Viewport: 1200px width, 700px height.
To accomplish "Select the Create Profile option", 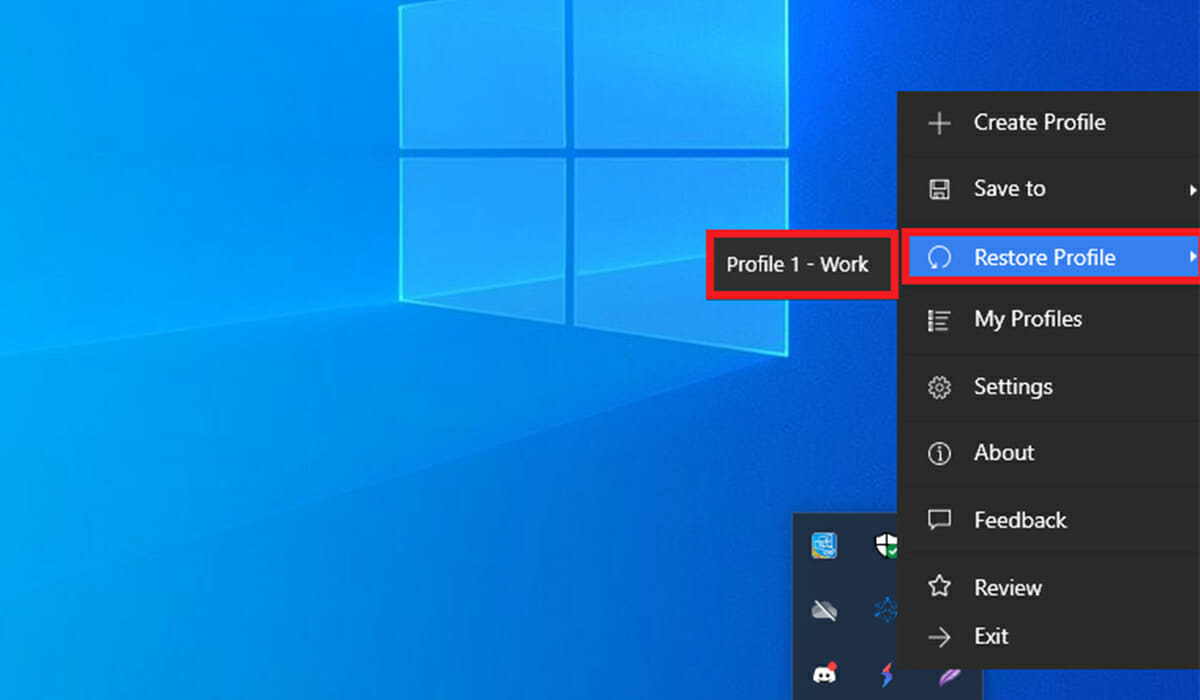I will click(1040, 123).
